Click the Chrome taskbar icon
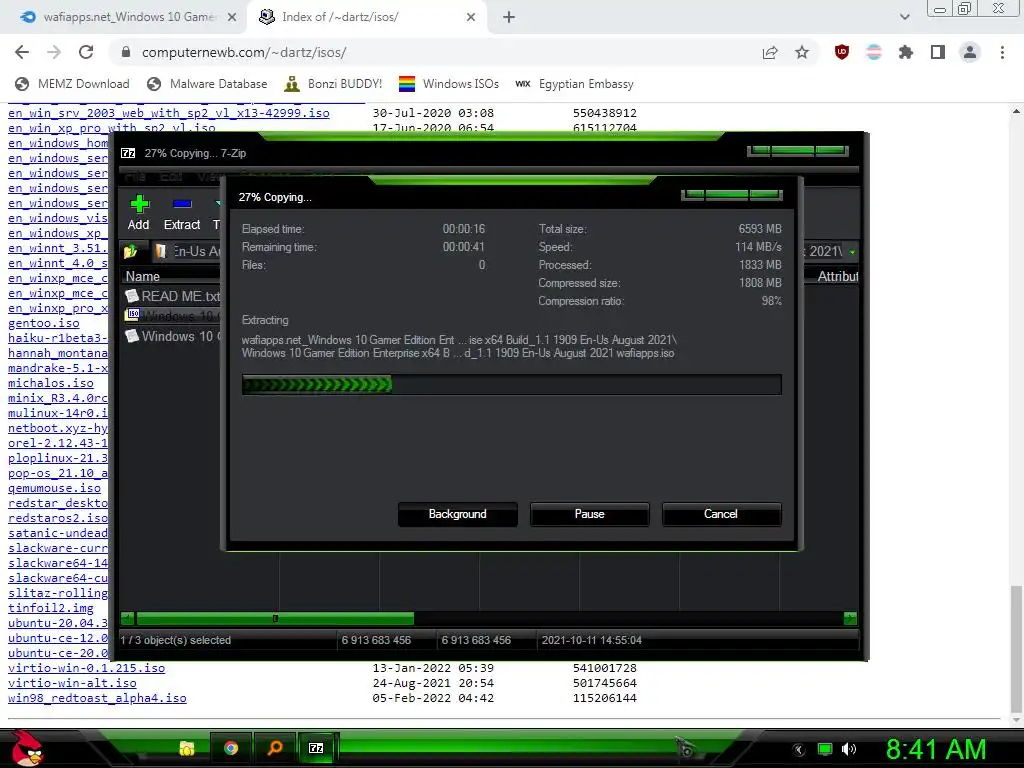Image resolution: width=1024 pixels, height=768 pixels. tap(231, 748)
